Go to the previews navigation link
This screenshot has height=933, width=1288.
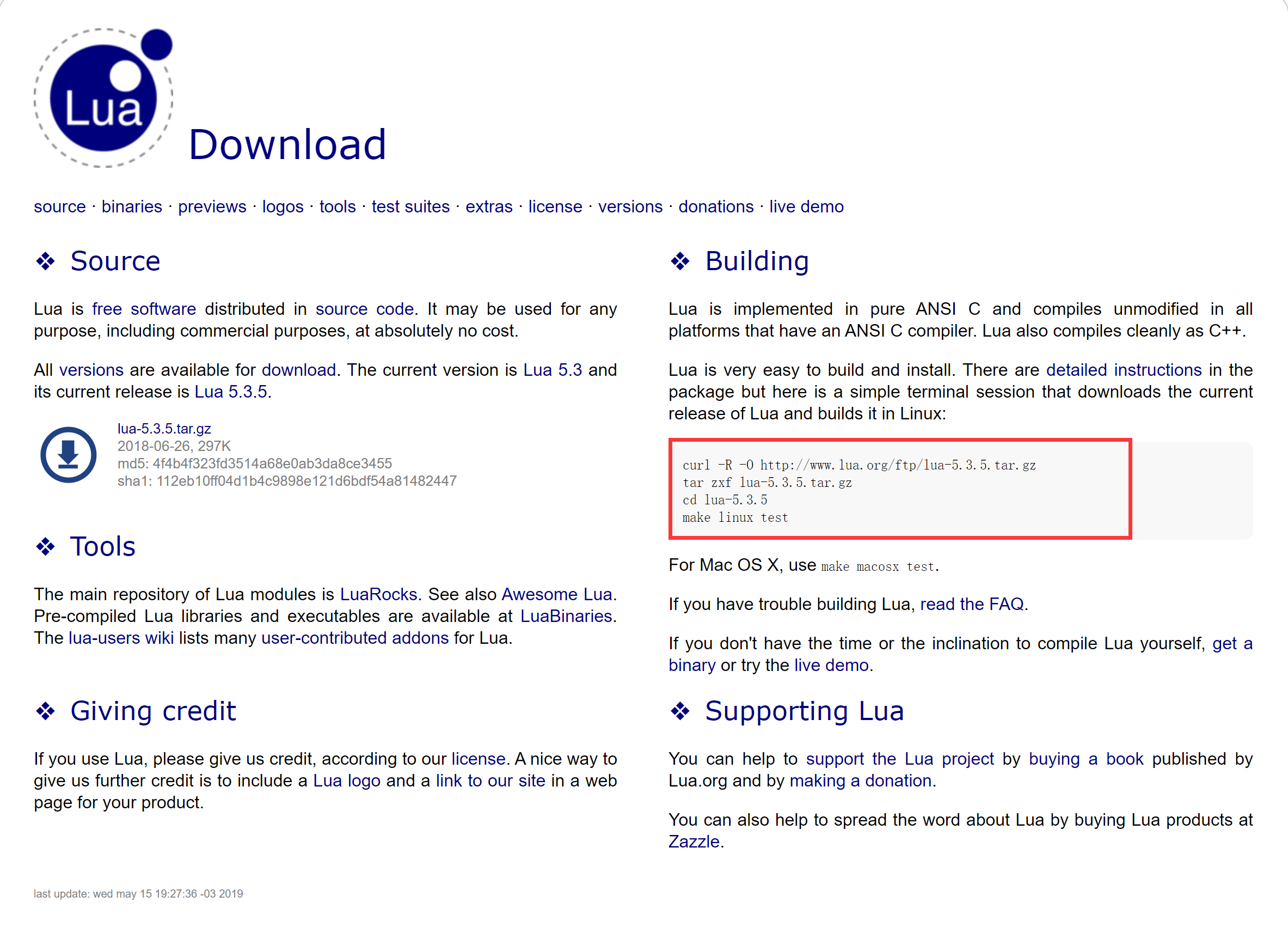coord(212,206)
